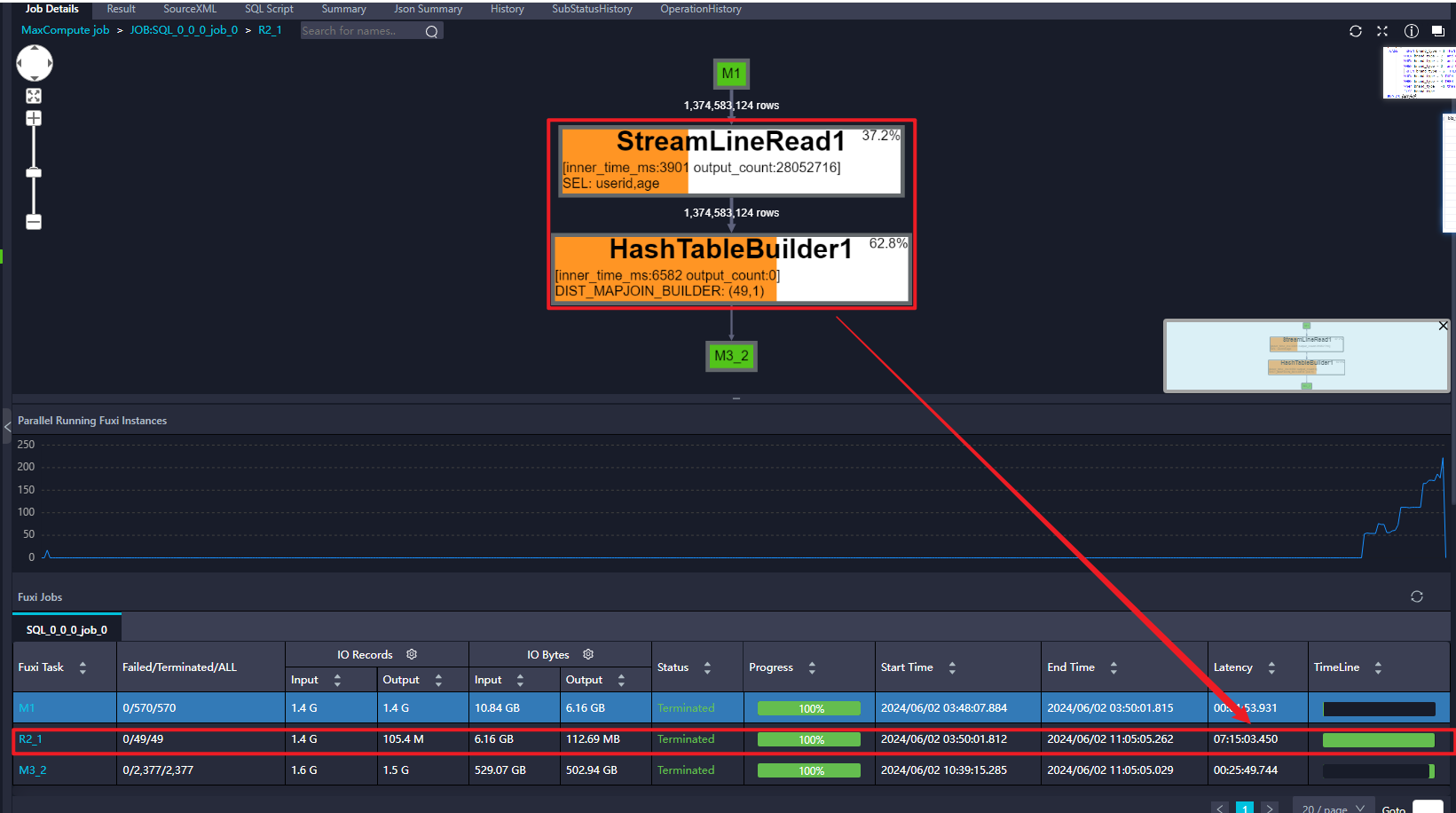This screenshot has height=813, width=1456.
Task: Click the zoom out minus button
Action: coord(34,222)
